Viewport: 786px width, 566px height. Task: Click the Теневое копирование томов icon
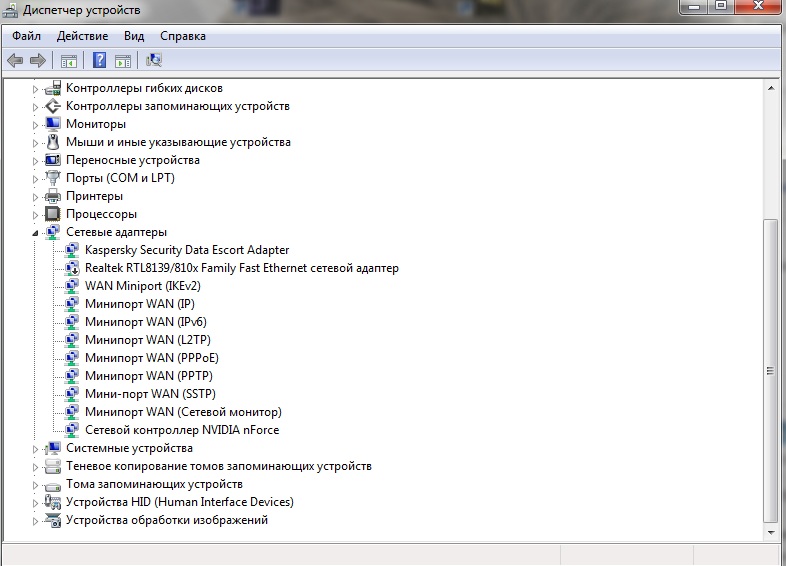tap(53, 466)
